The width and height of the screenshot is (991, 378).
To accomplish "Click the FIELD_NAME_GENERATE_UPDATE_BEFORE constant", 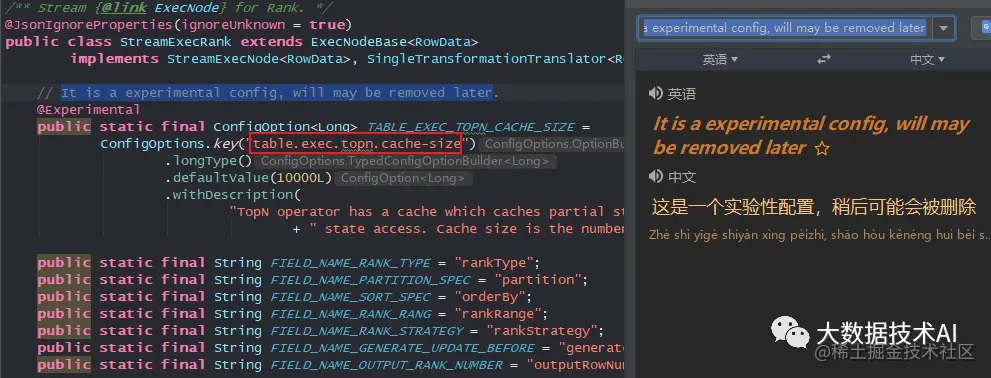I will (402, 348).
